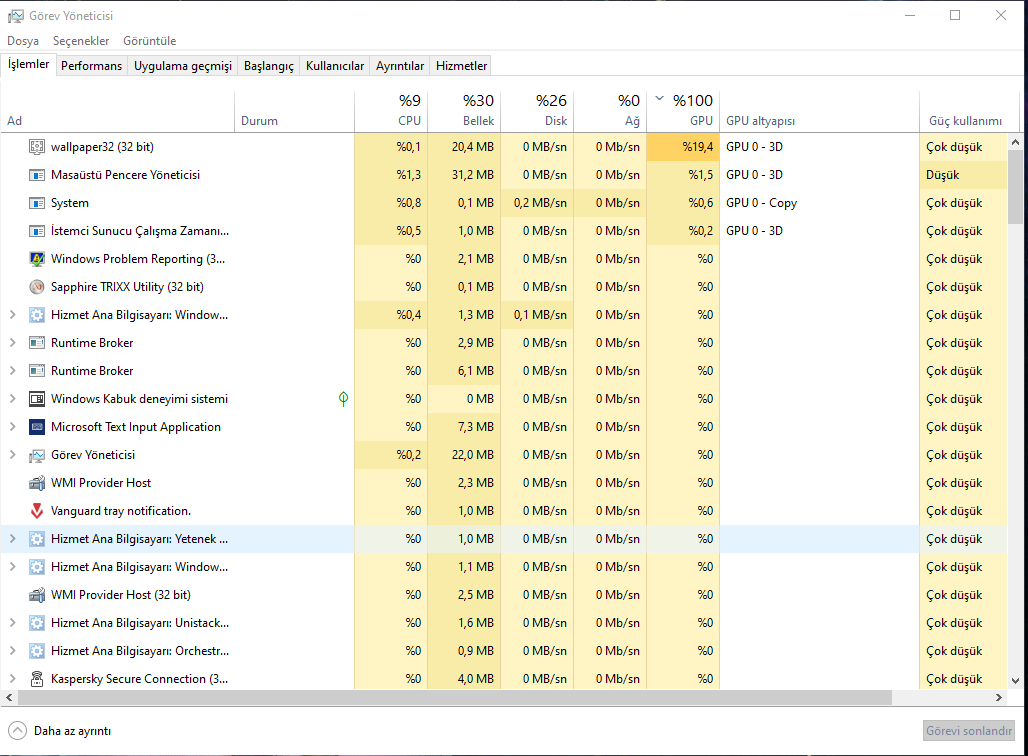Click the "%19,4" GPU value for wallpaper32
This screenshot has height=756, width=1028.
point(683,147)
